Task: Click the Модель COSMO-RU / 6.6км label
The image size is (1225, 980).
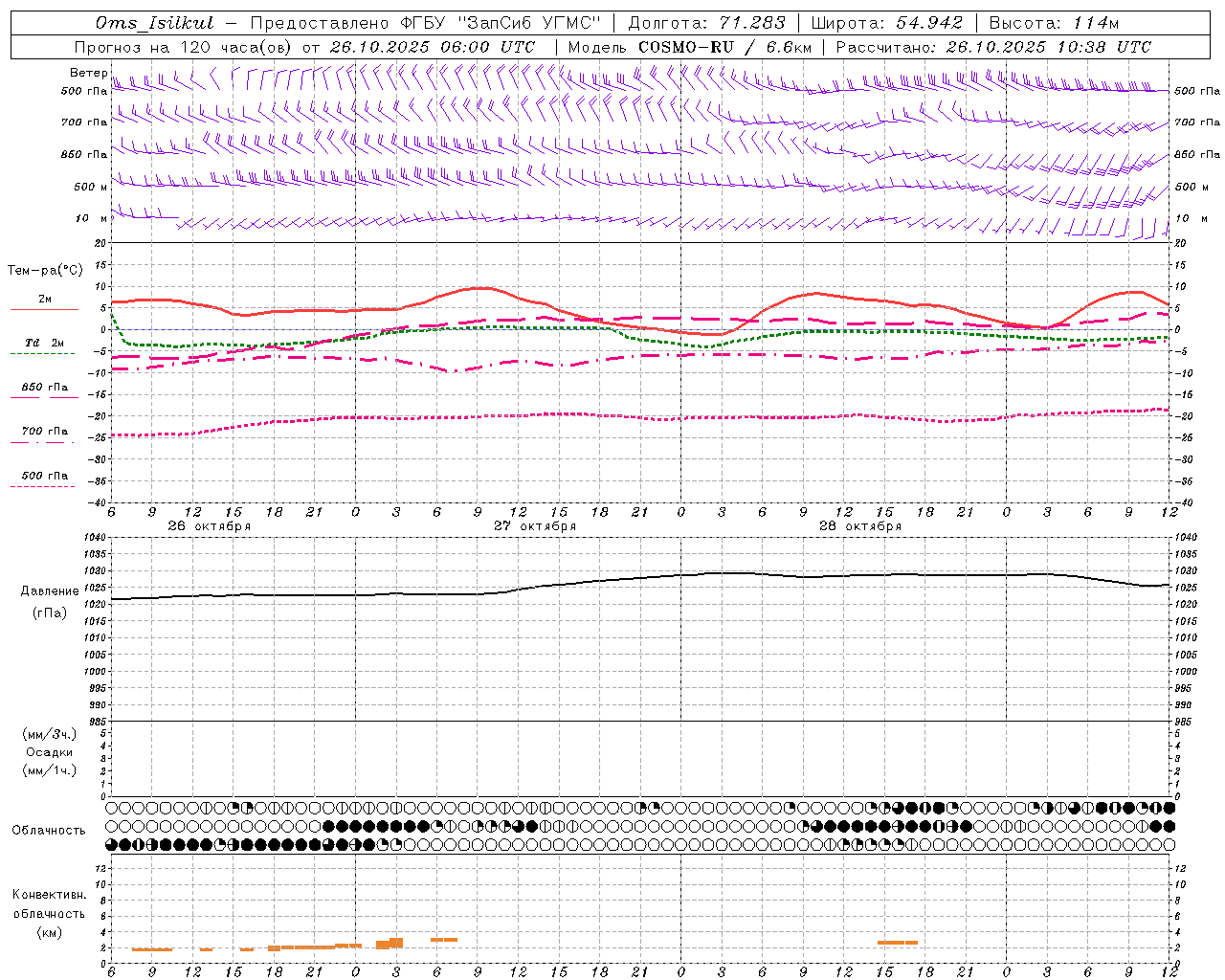Action: coord(690,47)
